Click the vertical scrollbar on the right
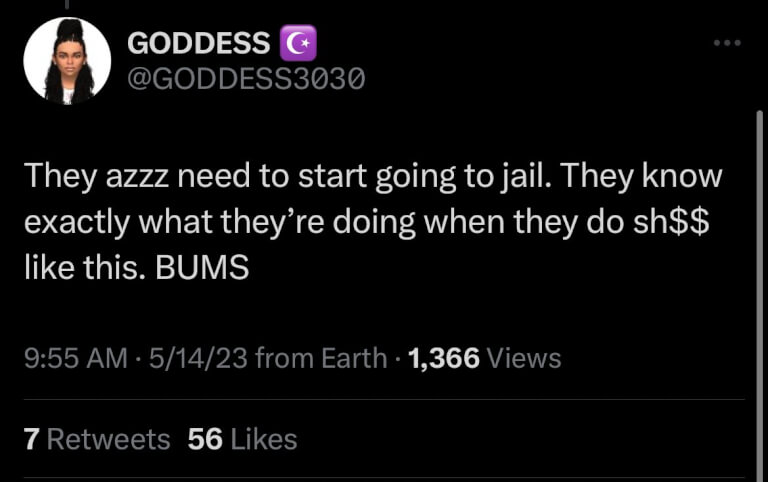This screenshot has width=768, height=482. [760, 294]
